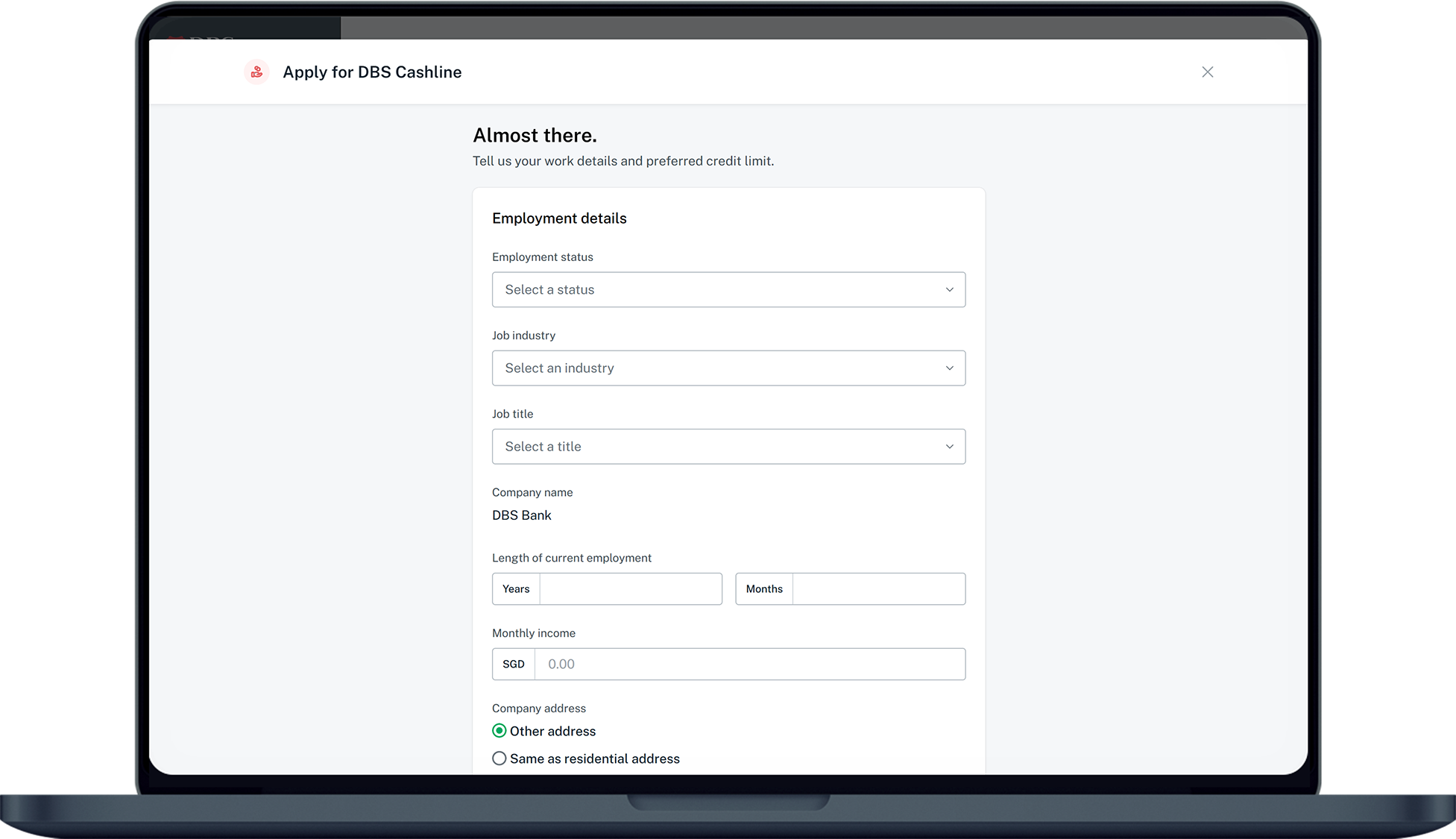The image size is (1456, 839).
Task: Click the 'Apply for DBS Cashline' title
Action: point(372,72)
